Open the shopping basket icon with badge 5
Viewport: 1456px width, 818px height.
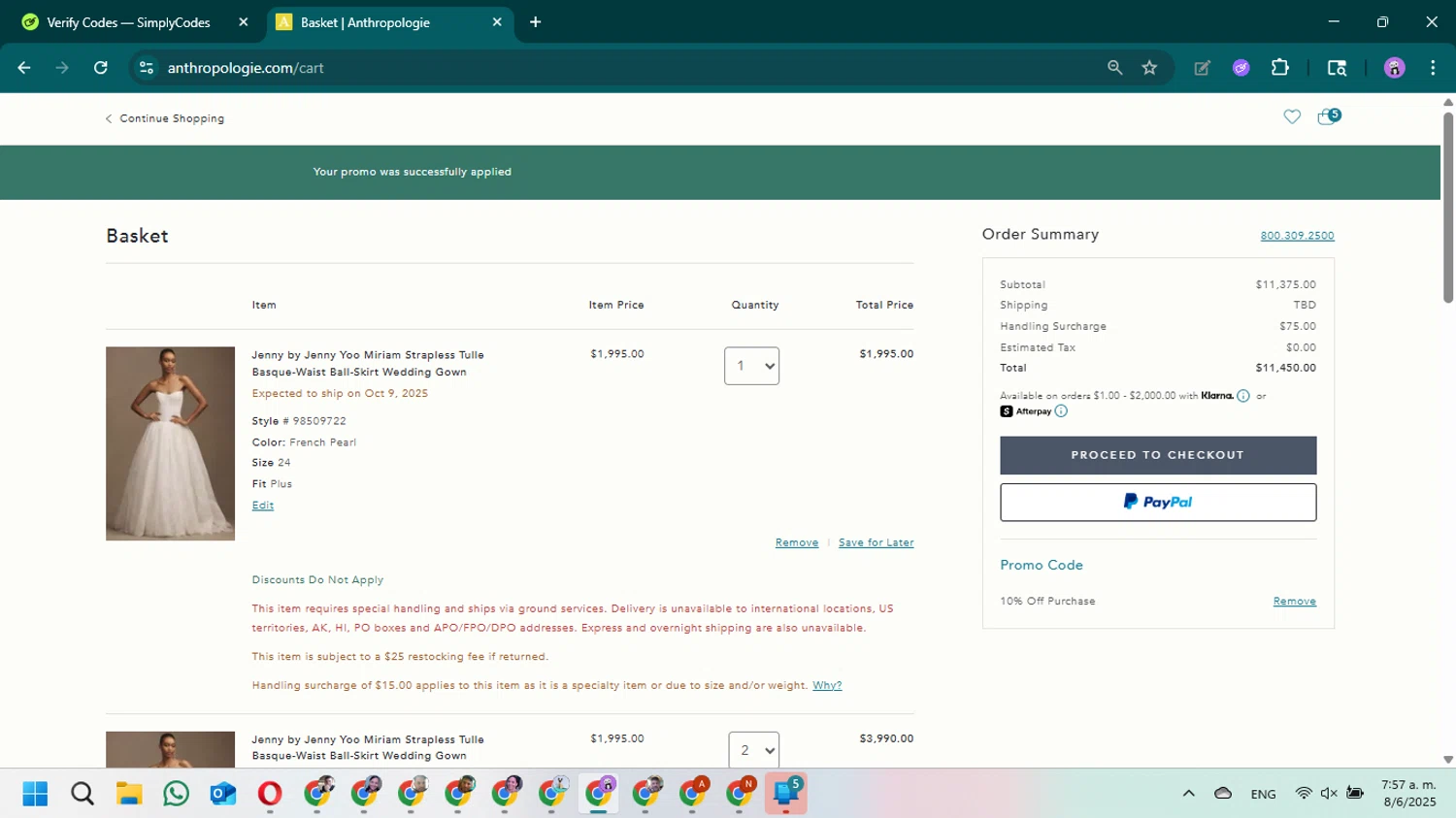point(1328,116)
